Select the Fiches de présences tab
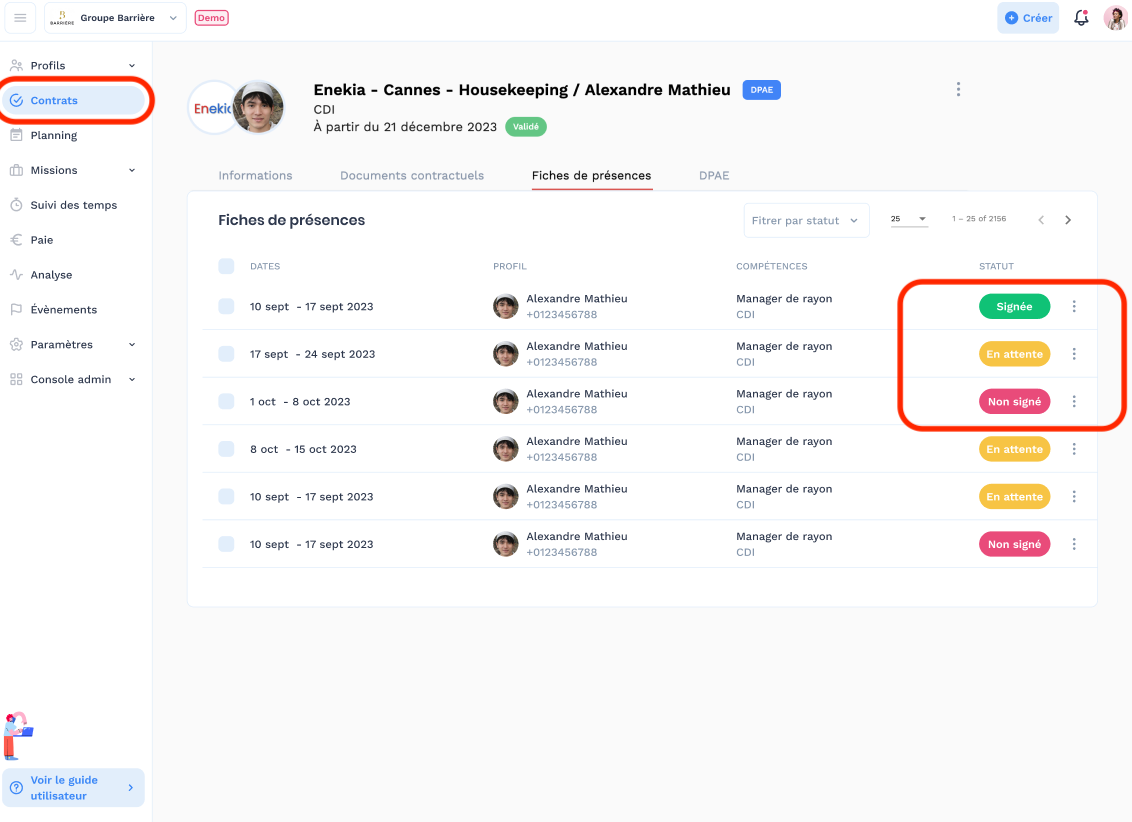This screenshot has width=1132, height=822. coord(591,175)
